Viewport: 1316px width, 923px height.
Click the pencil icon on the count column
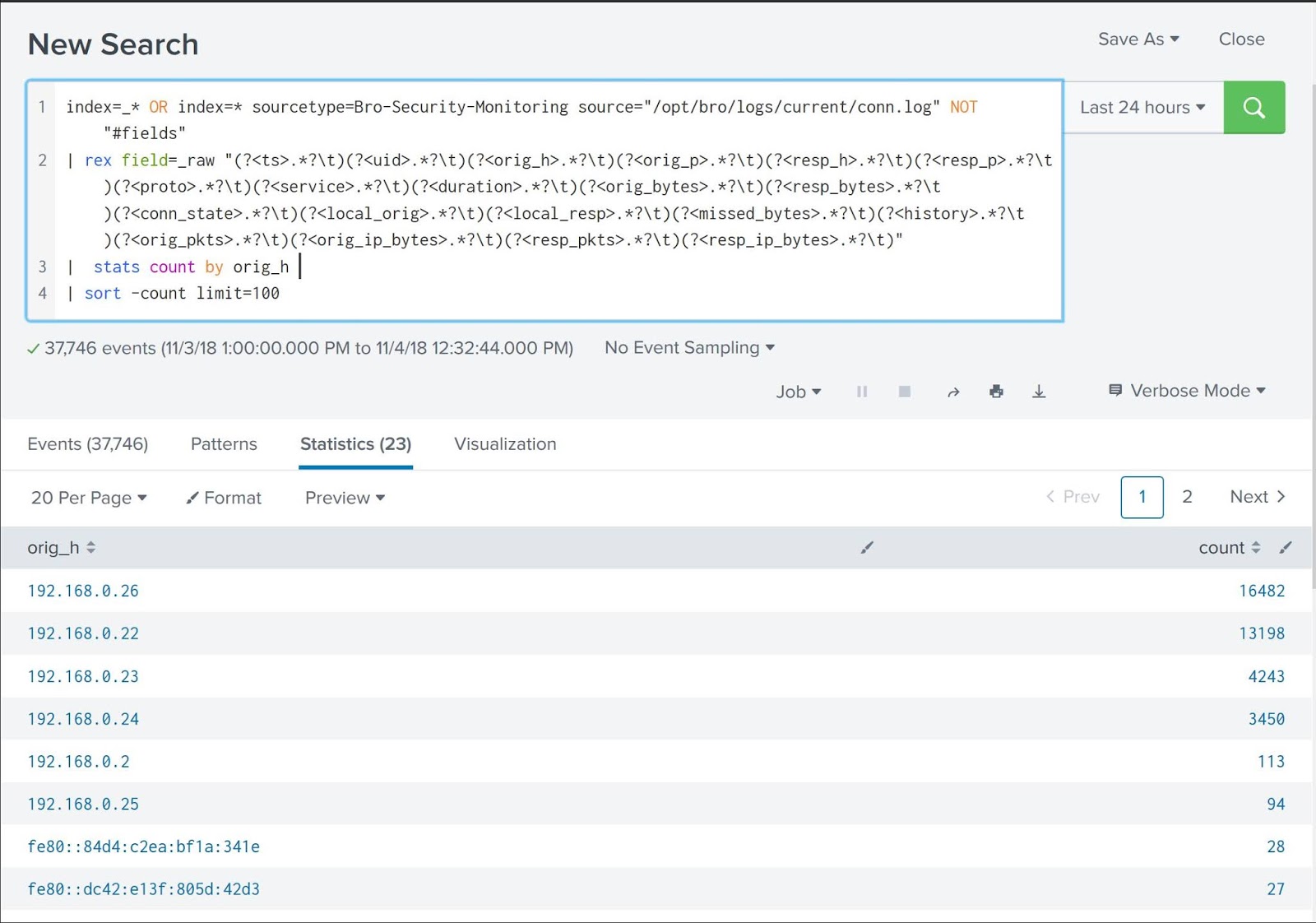click(1286, 547)
